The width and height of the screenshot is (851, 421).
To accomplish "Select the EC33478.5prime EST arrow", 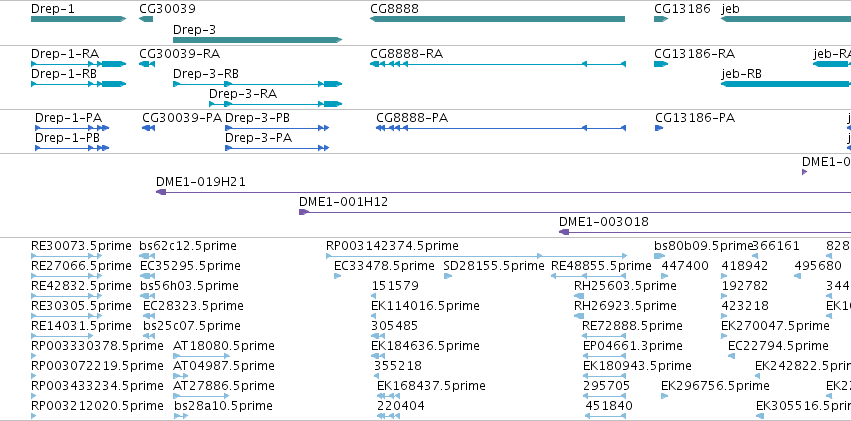I will point(338,276).
